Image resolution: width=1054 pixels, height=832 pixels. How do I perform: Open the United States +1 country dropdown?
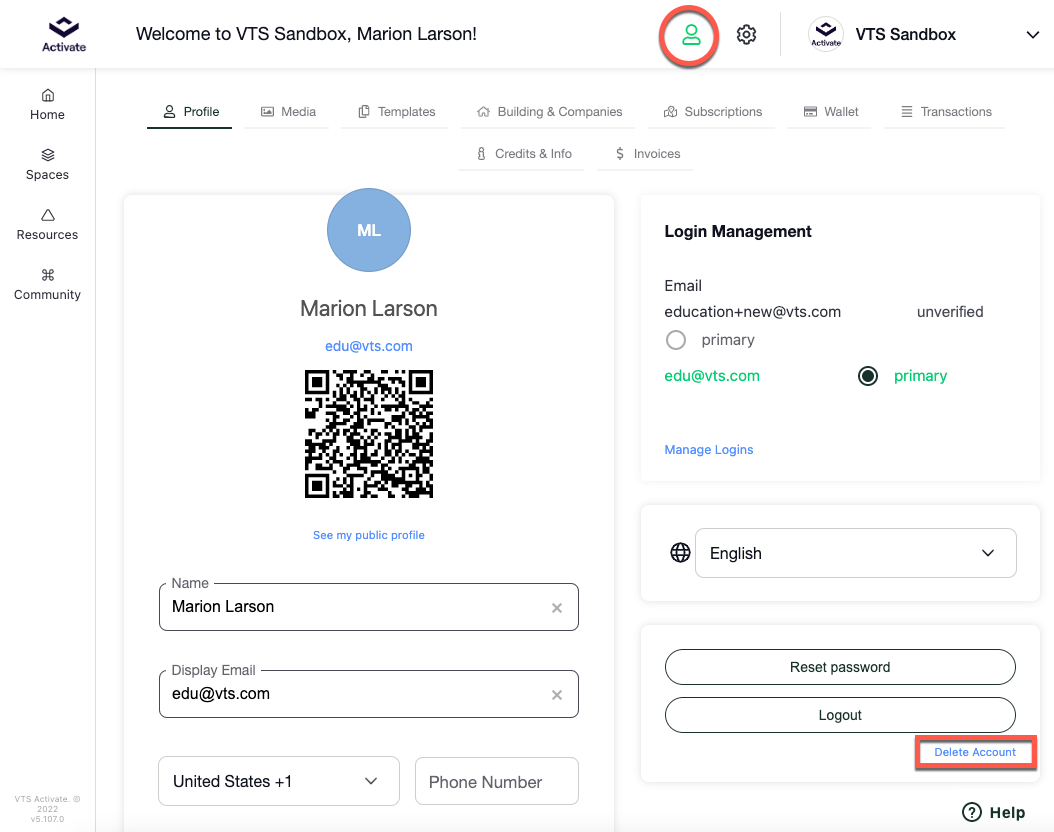click(x=279, y=781)
